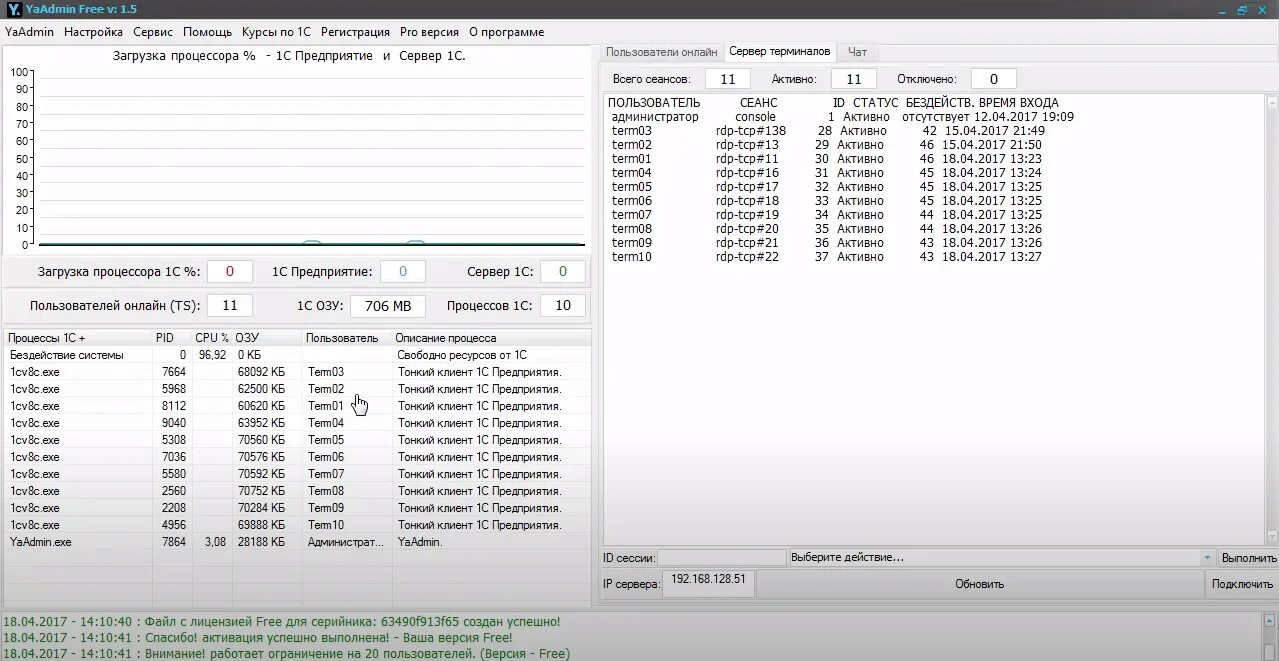
Task: Click the sessions list vertical scrollbar
Action: 1271,320
